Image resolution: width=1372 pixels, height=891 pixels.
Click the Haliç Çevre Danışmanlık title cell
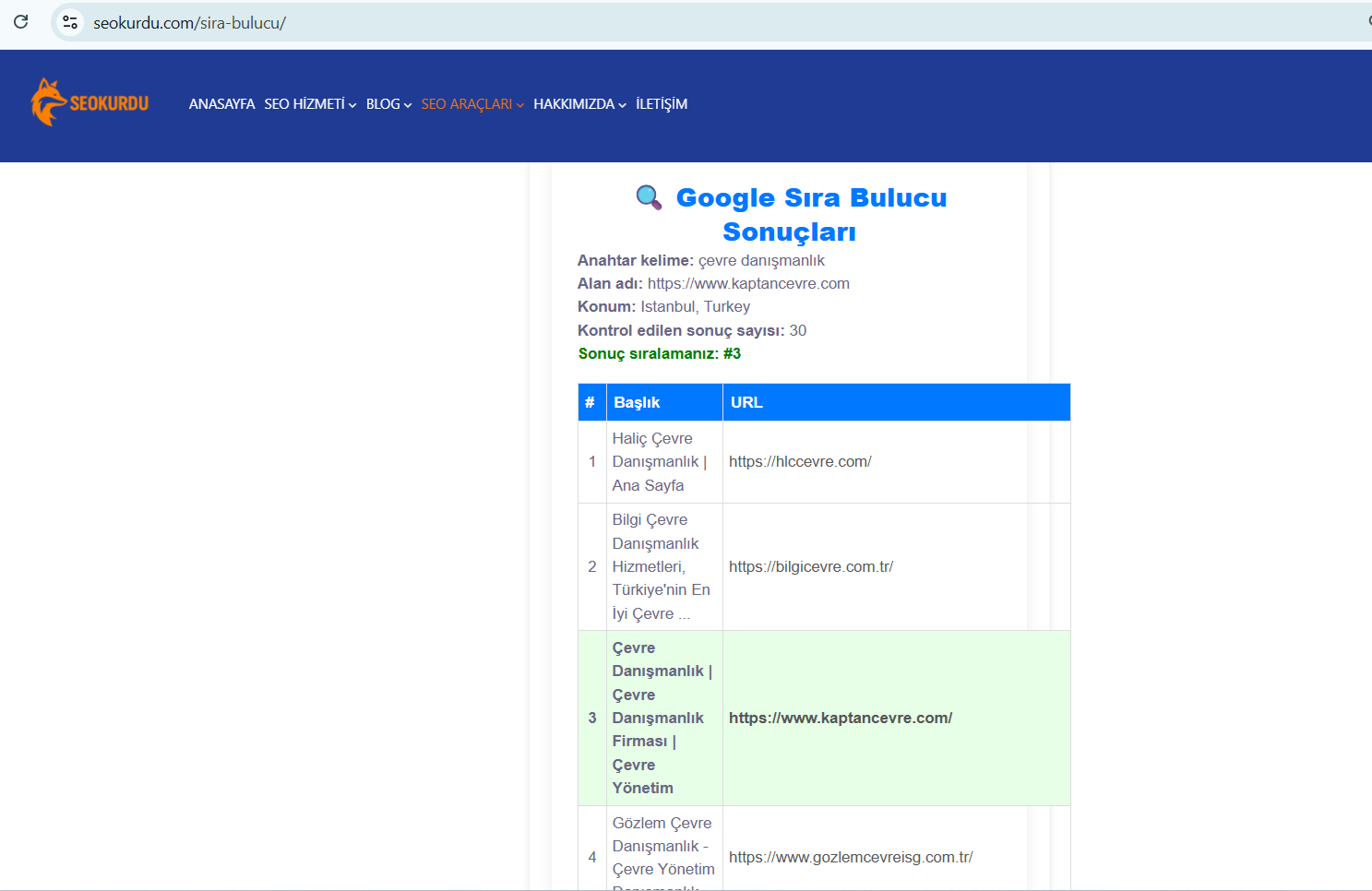point(664,462)
